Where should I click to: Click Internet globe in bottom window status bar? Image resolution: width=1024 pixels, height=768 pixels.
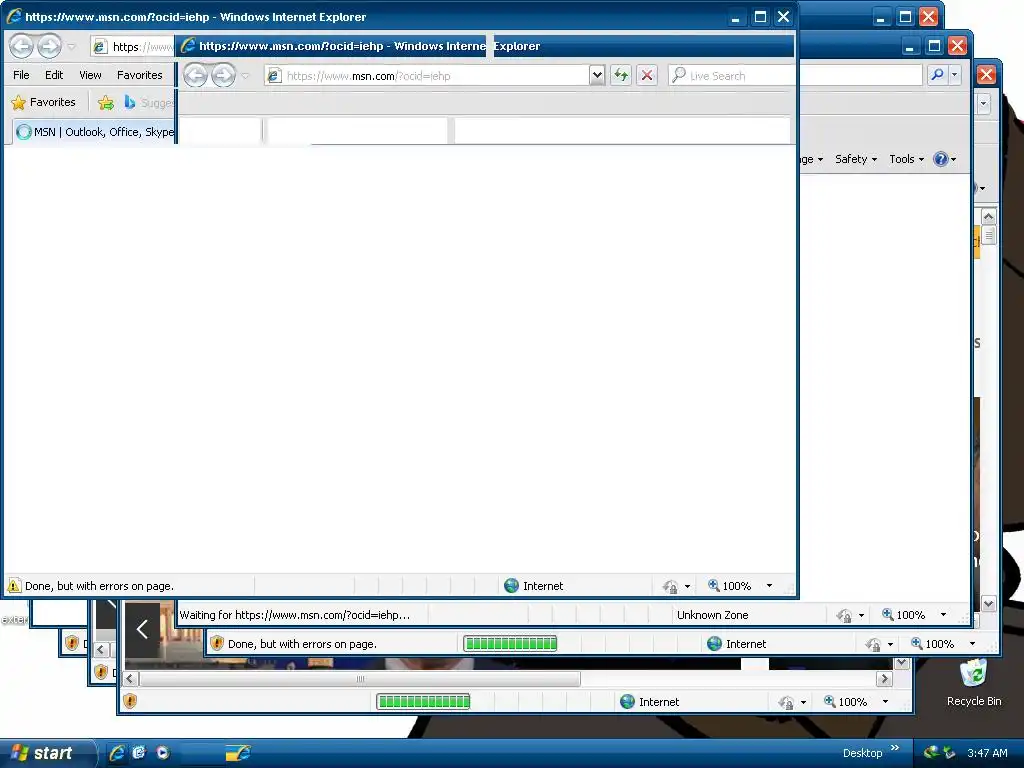[x=627, y=702]
